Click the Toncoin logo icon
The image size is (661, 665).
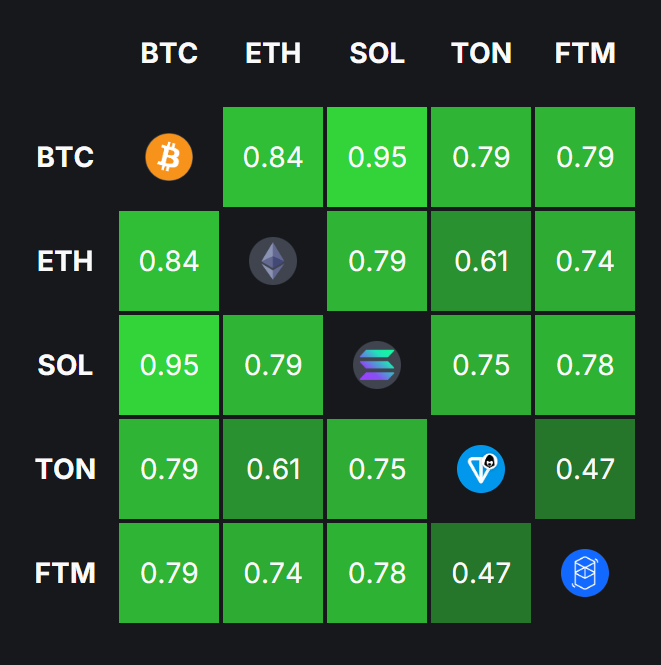(x=481, y=469)
